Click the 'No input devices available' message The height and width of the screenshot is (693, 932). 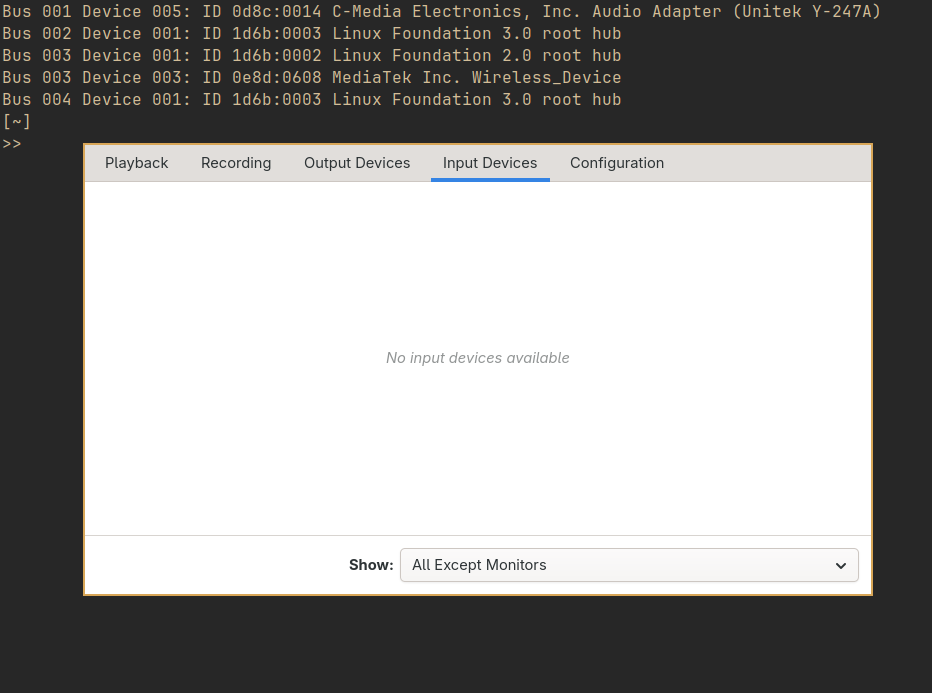(478, 358)
